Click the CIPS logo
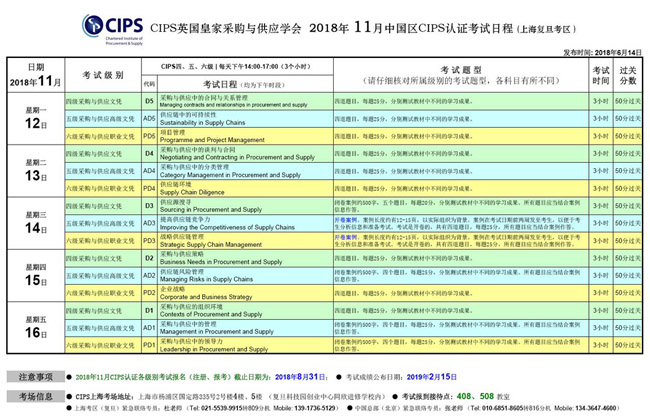The image size is (650, 420). click(x=113, y=29)
